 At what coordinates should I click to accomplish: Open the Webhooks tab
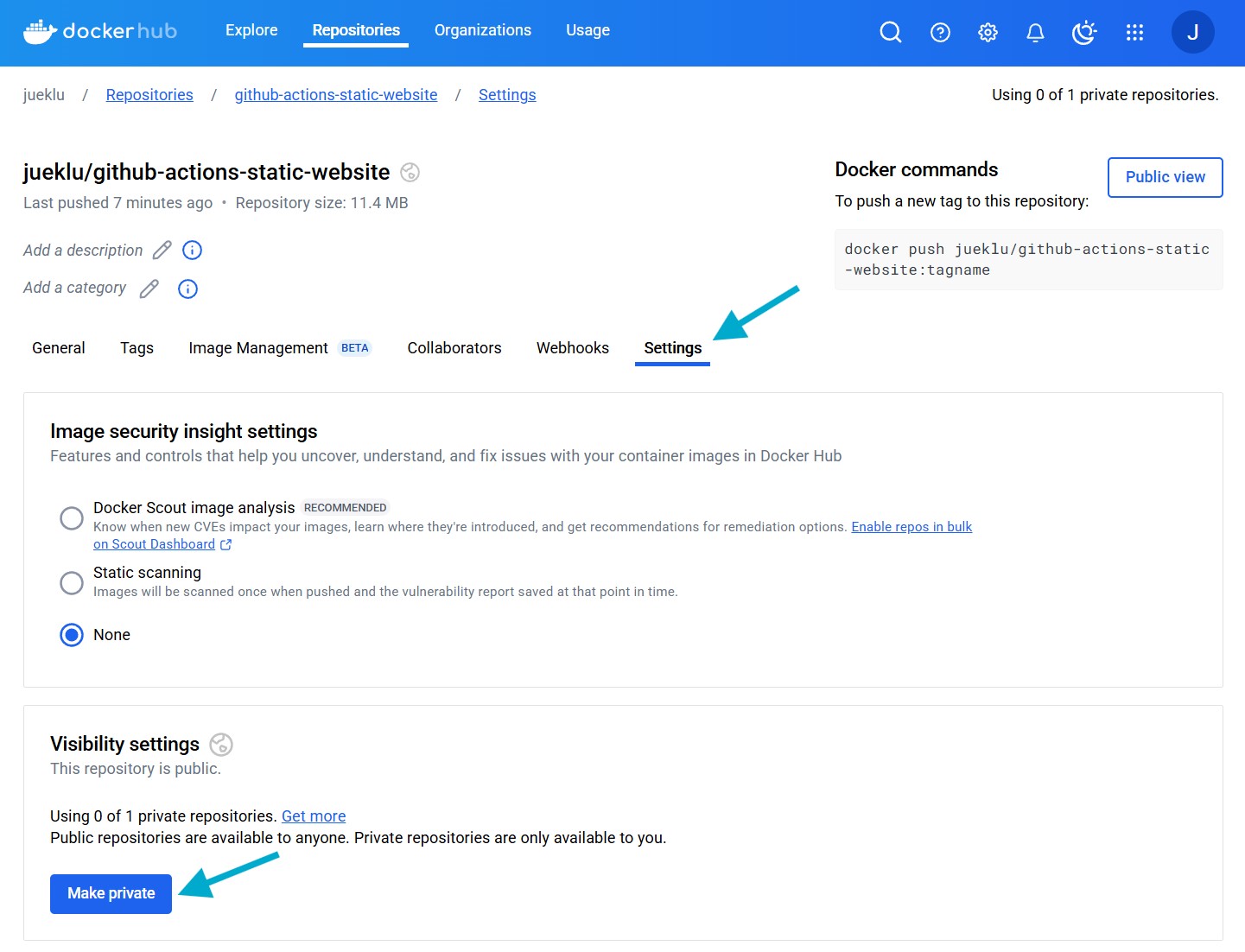click(572, 348)
